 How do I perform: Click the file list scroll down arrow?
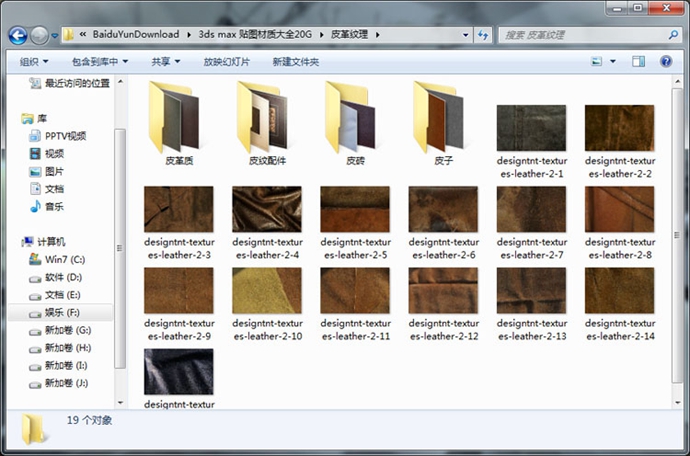[x=678, y=402]
